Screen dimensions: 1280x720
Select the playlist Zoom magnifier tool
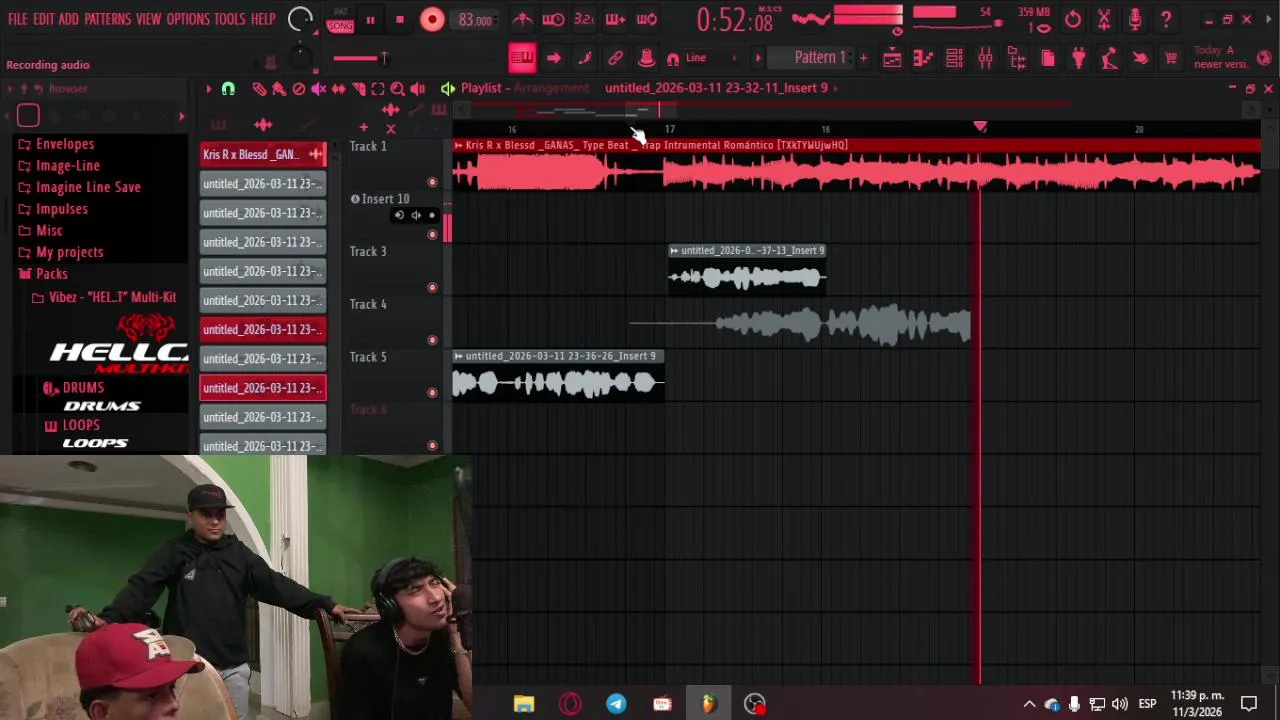click(398, 89)
